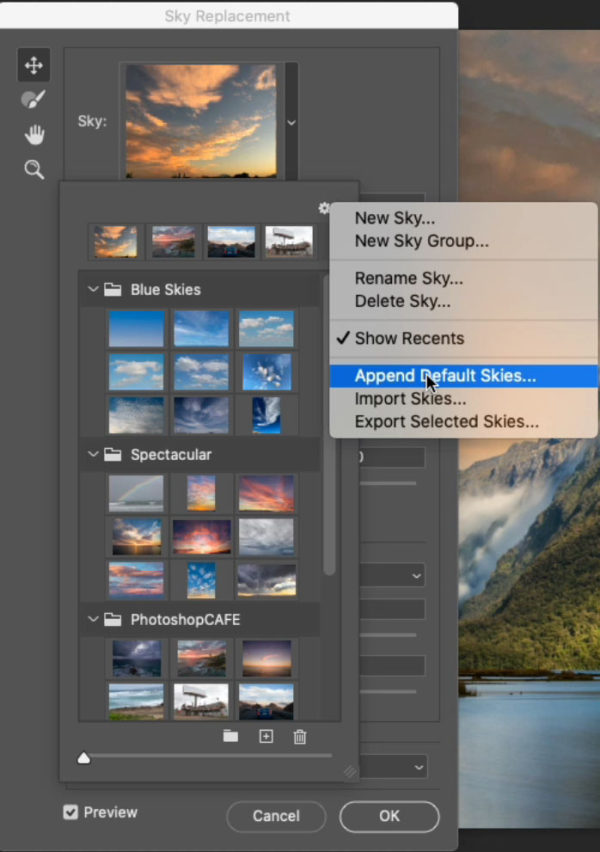Image resolution: width=600 pixels, height=852 pixels.
Task: Choose Delete Sky... from the menu
Action: click(x=464, y=301)
